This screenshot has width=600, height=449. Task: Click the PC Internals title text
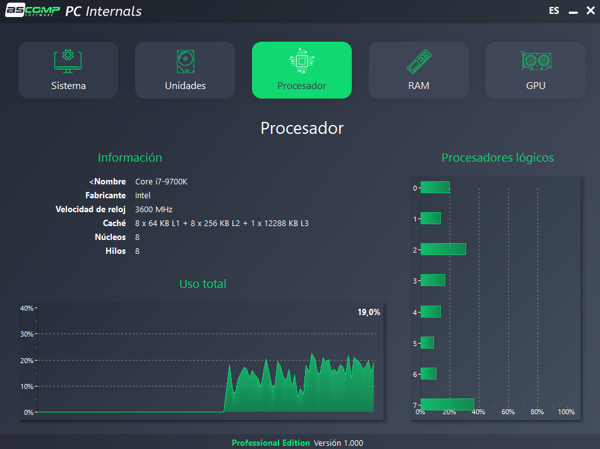[x=103, y=11]
